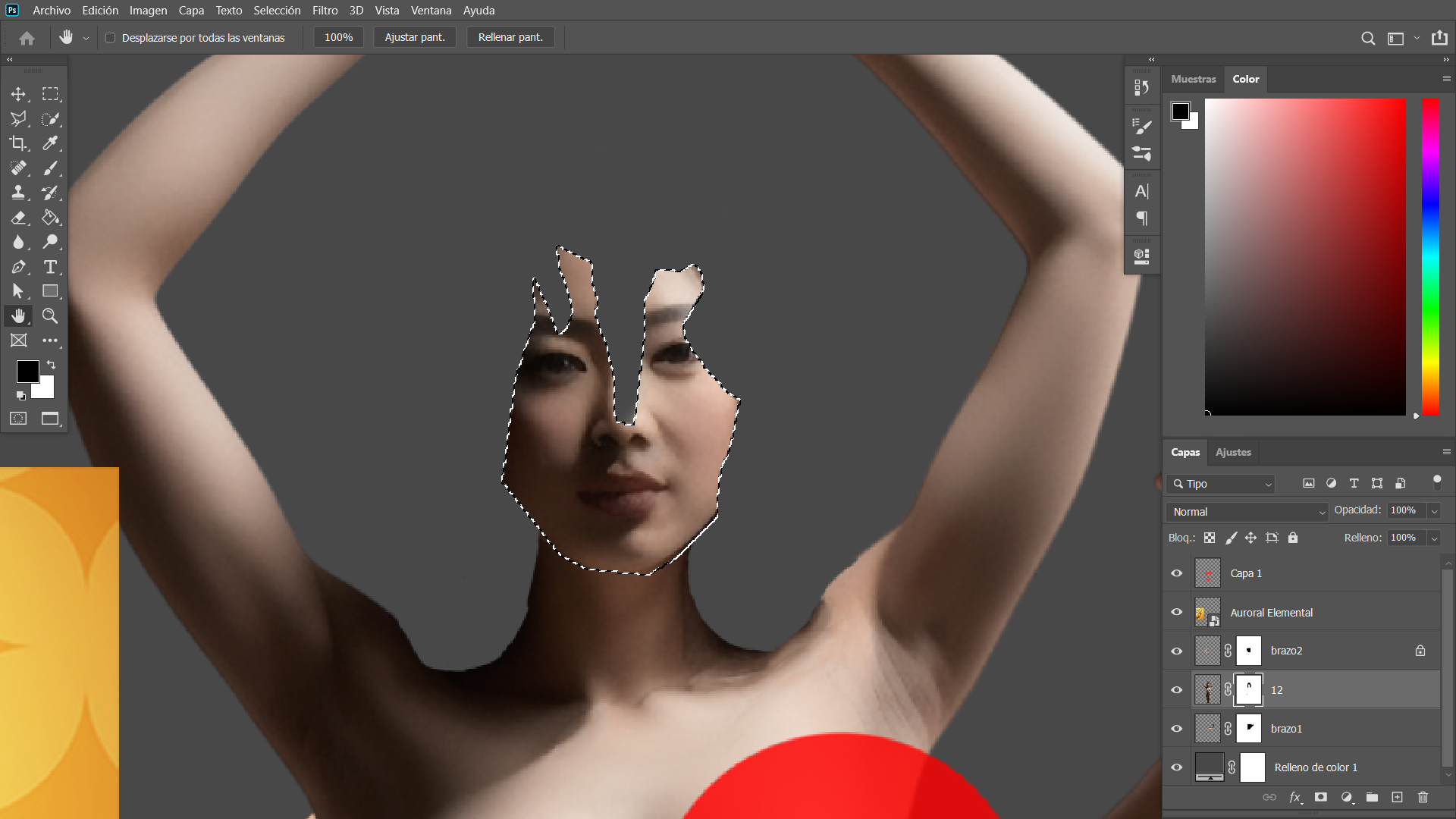
Task: Enable Desplazarse por todas las ventanas checkbox
Action: 110,38
